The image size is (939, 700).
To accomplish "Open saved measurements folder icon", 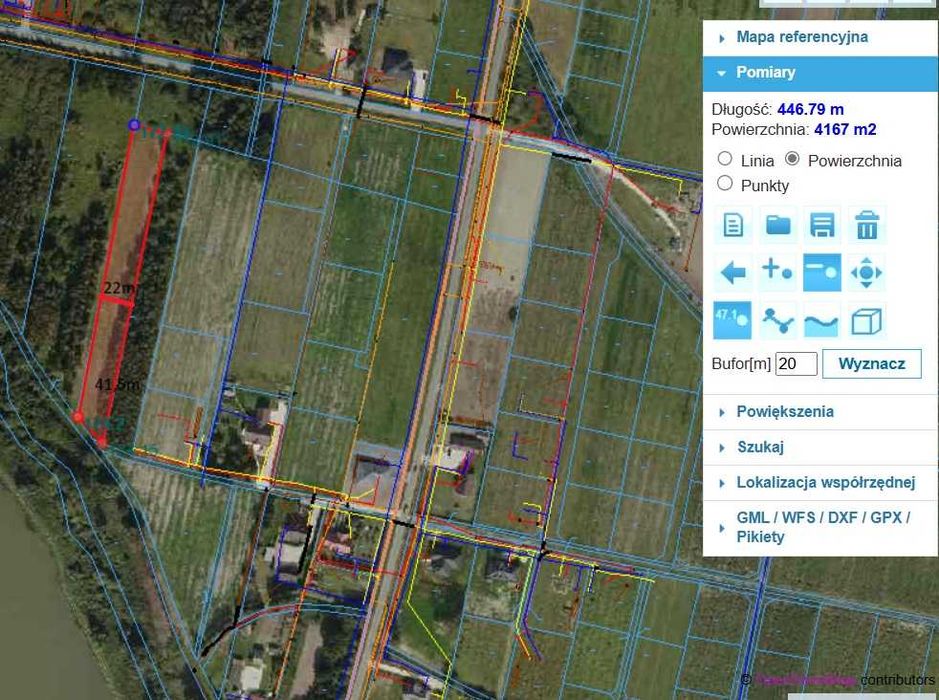I will (x=778, y=225).
